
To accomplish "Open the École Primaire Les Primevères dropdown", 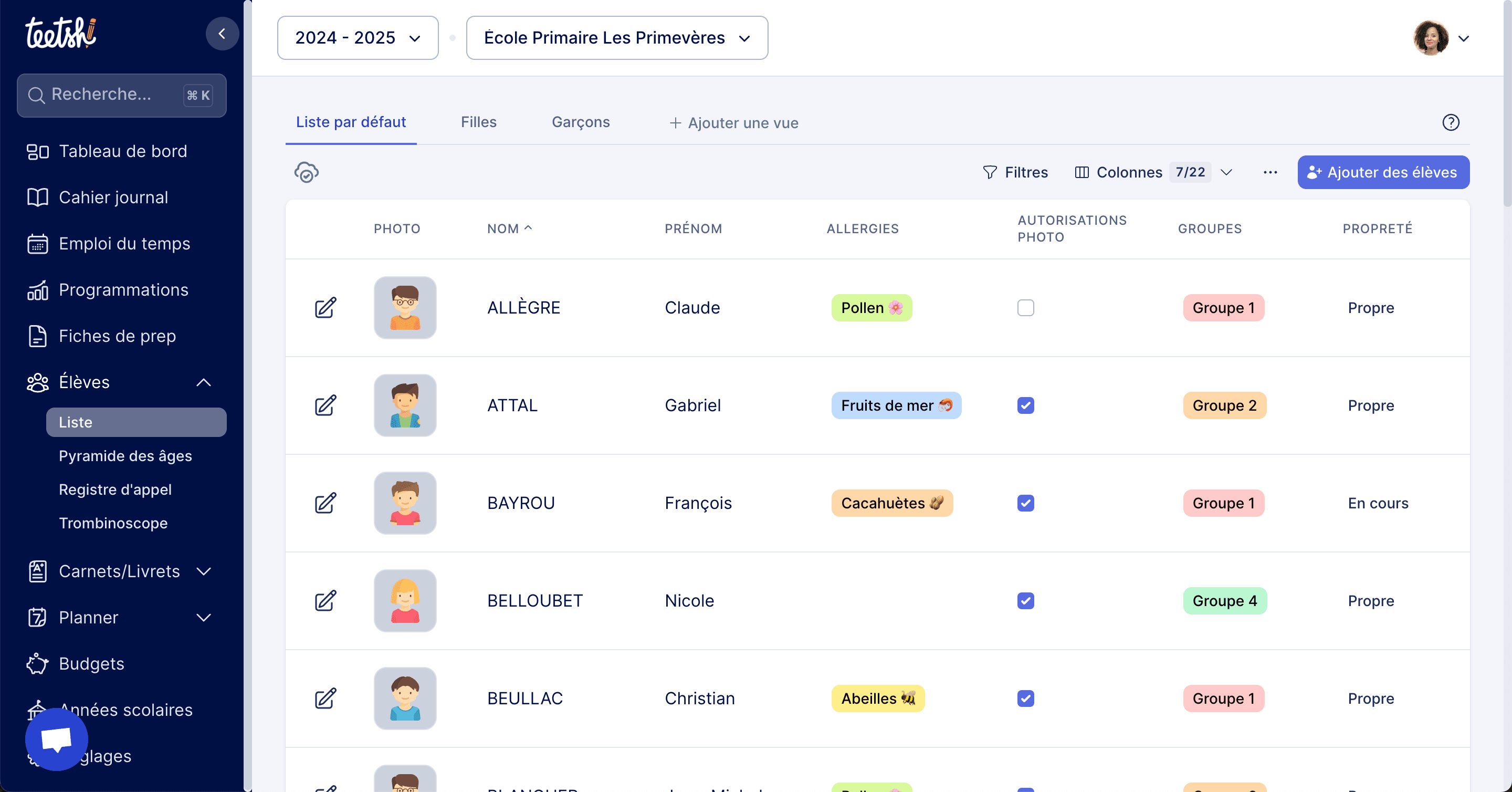I will [617, 38].
